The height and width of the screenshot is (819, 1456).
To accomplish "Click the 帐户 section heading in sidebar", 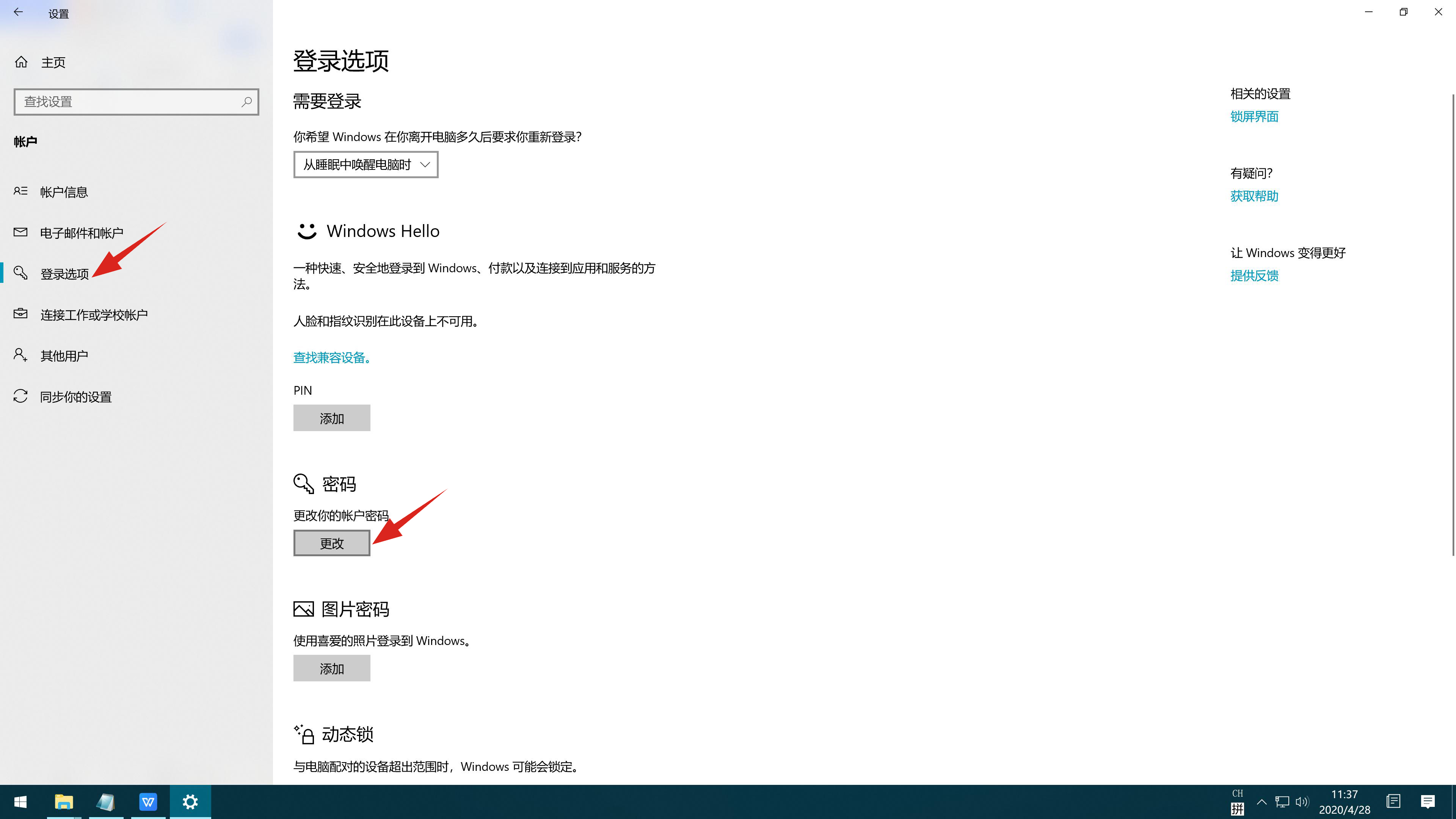I will (x=25, y=142).
